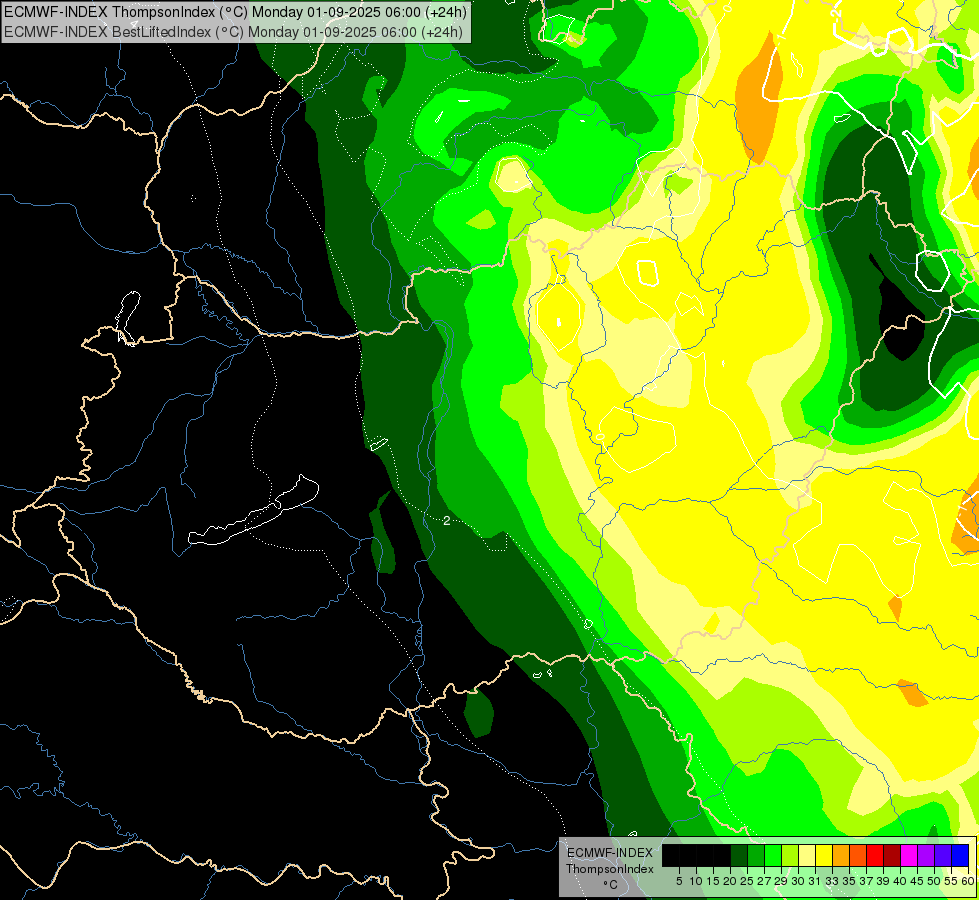Click the 'ECMWF-INDEX' label in the legend
The width and height of the screenshot is (979, 900).
[x=610, y=853]
